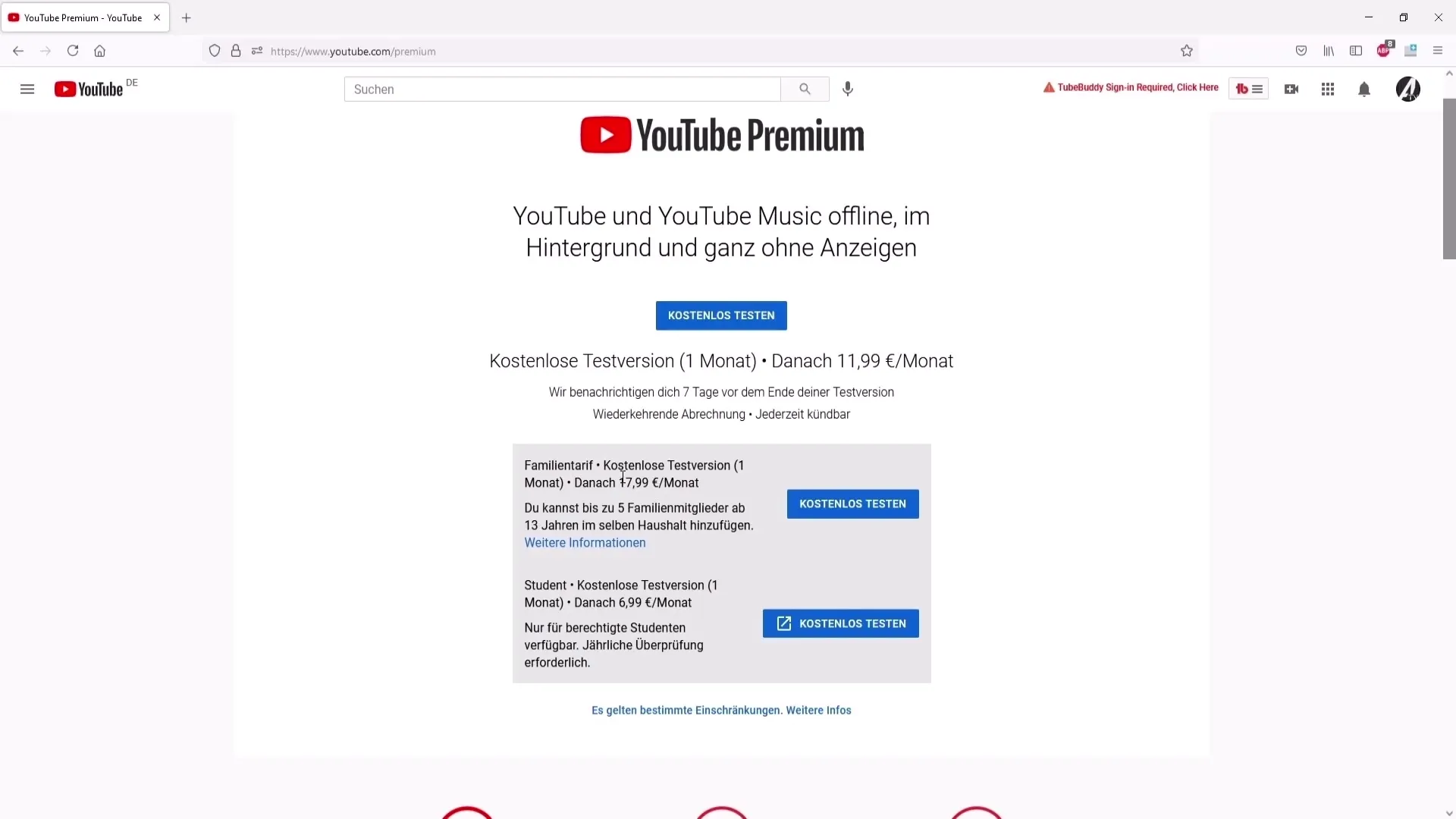Click main KOSTENLOS TESTEN button
The image size is (1456, 819).
(721, 315)
